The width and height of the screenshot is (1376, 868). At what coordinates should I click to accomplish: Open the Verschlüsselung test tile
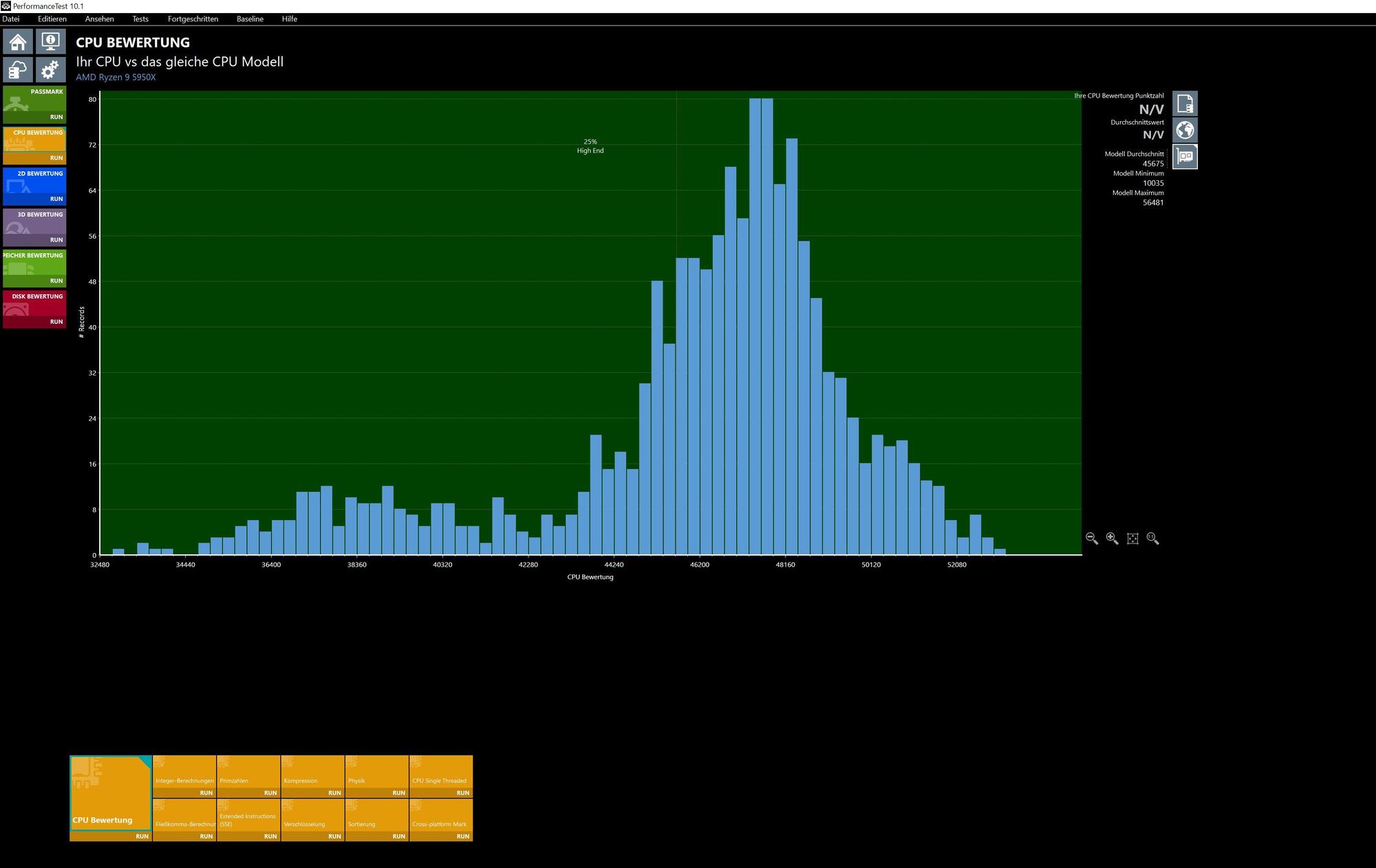click(312, 816)
